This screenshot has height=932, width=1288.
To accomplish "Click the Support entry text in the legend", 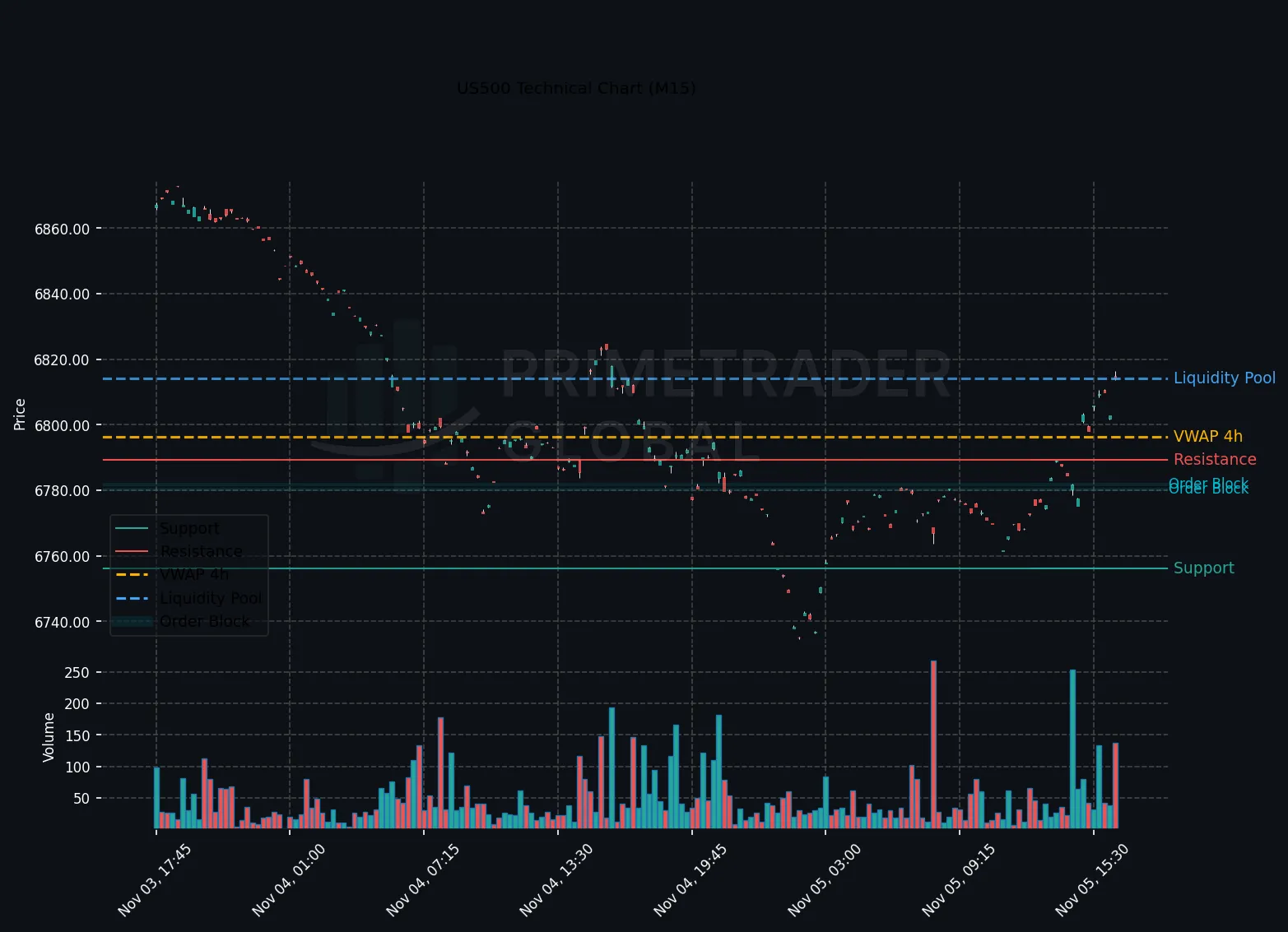I will tap(190, 529).
